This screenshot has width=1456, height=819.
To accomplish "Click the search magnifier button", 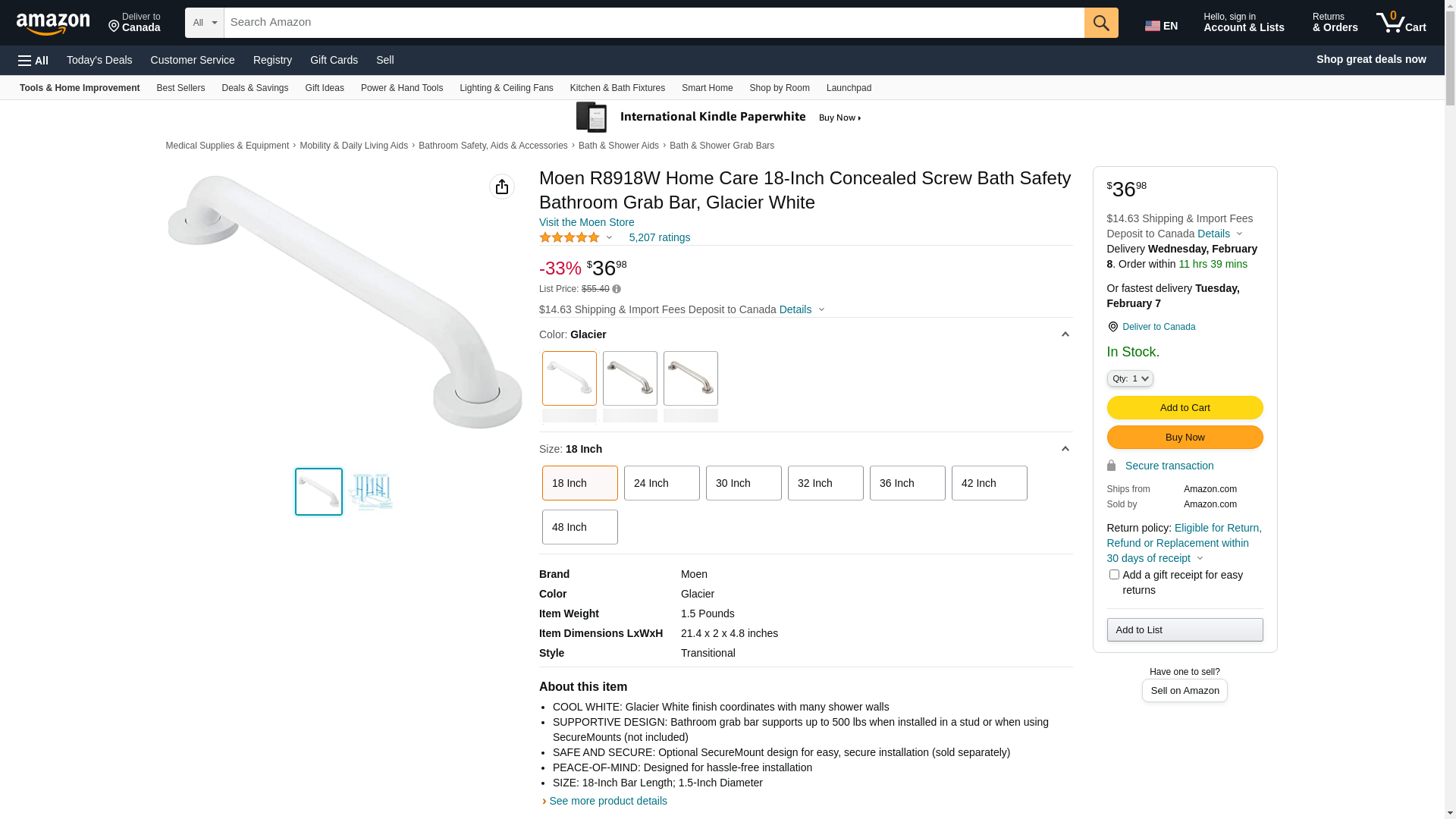I will tap(1100, 23).
